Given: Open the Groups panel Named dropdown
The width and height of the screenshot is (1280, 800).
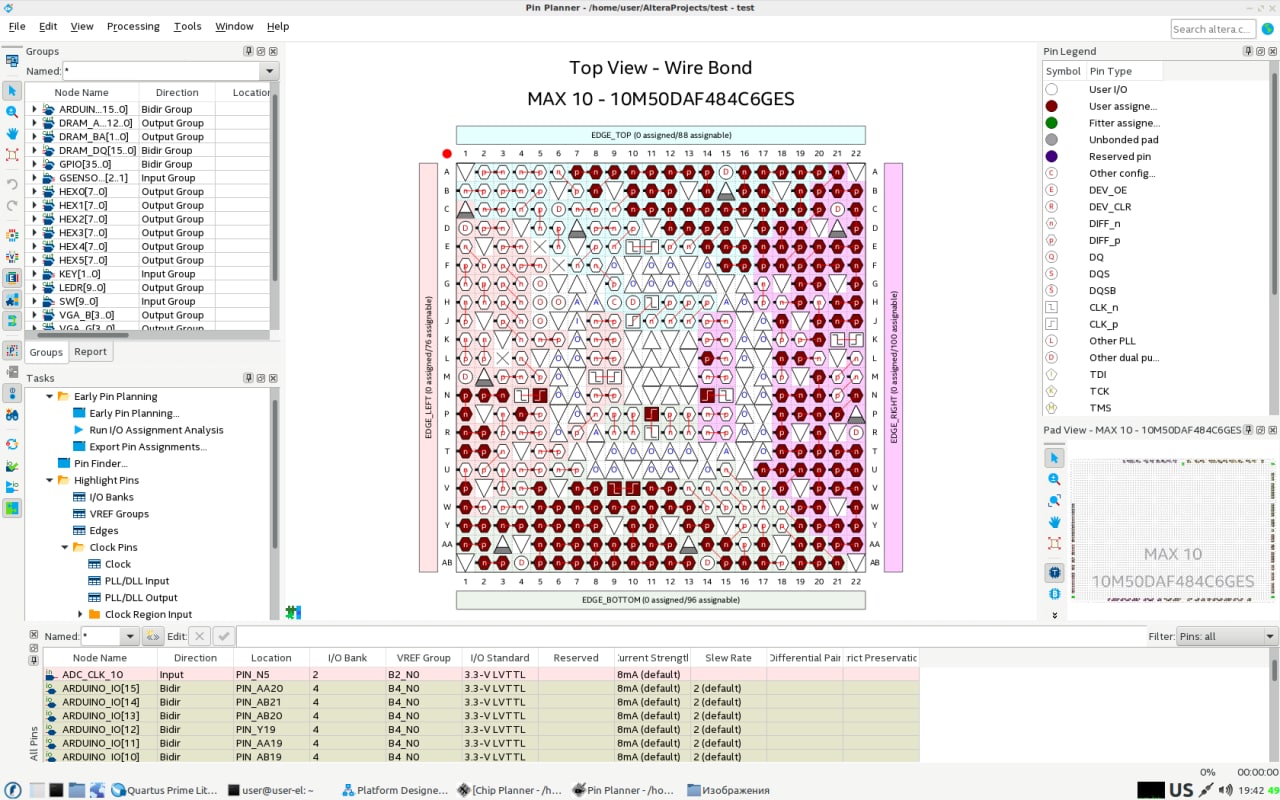Looking at the screenshot, I should click(268, 71).
